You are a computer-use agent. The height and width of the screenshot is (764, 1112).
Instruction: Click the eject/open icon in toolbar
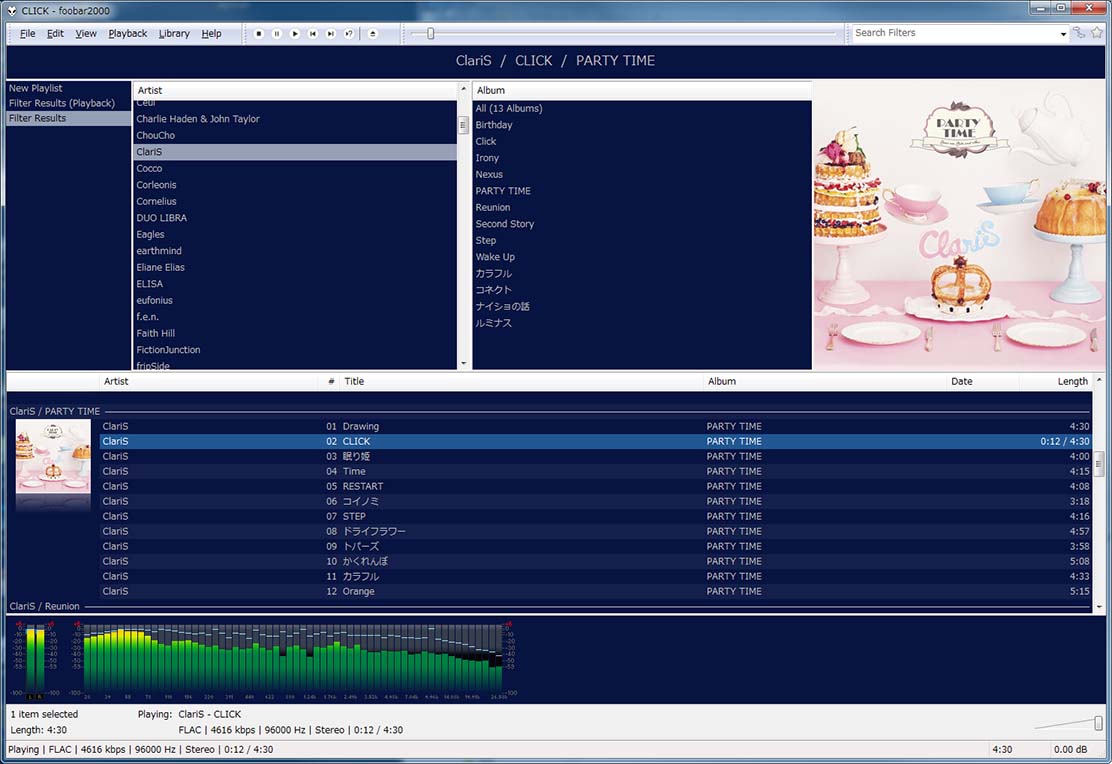[x=373, y=33]
